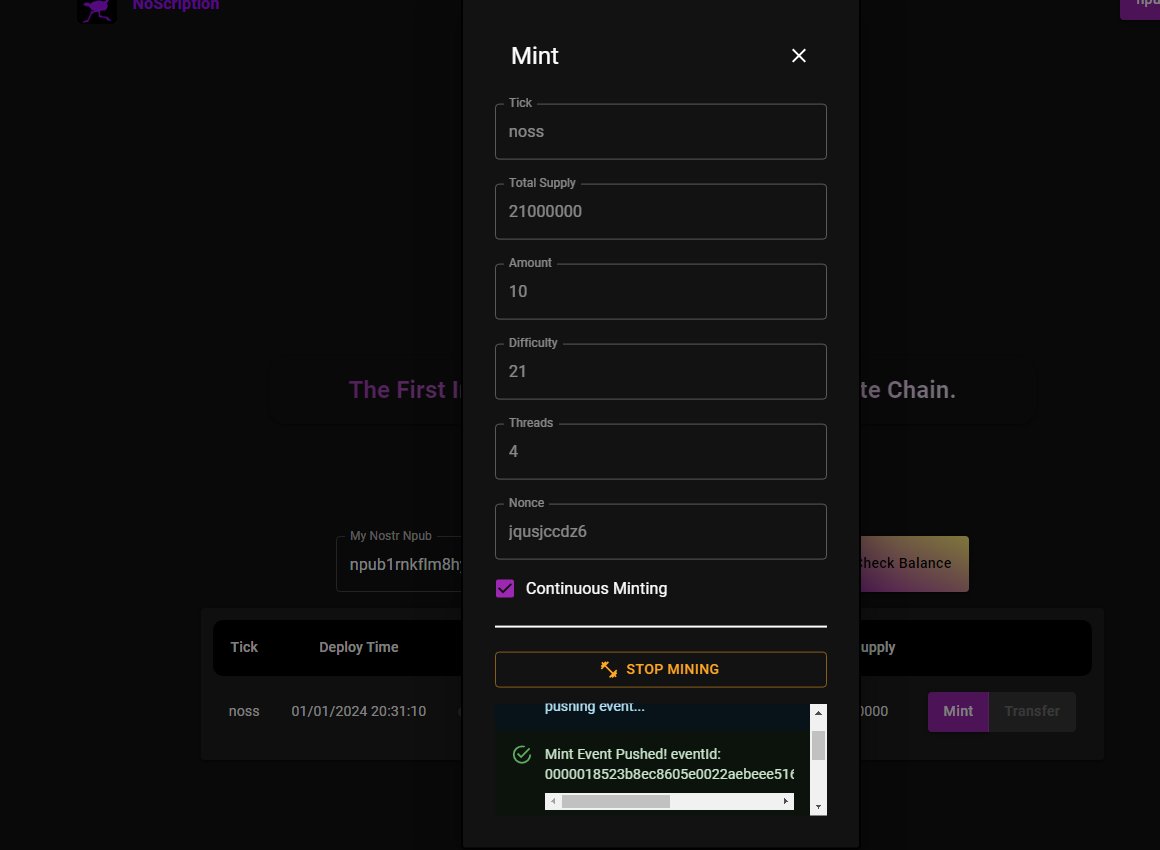Click the Nonce field showing jqusjccdz6
The width and height of the screenshot is (1160, 850).
tap(661, 531)
